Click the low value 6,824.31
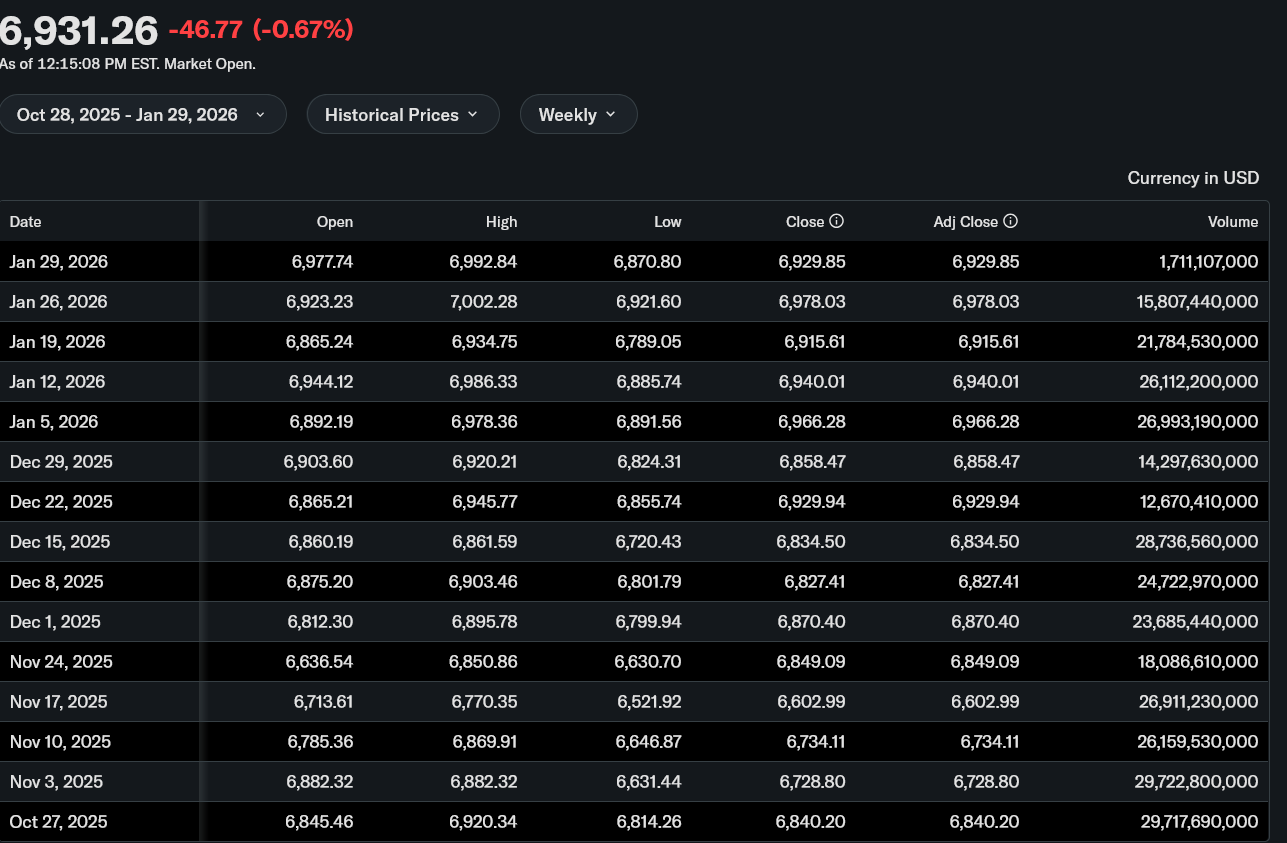The width and height of the screenshot is (1287, 843). 649,462
